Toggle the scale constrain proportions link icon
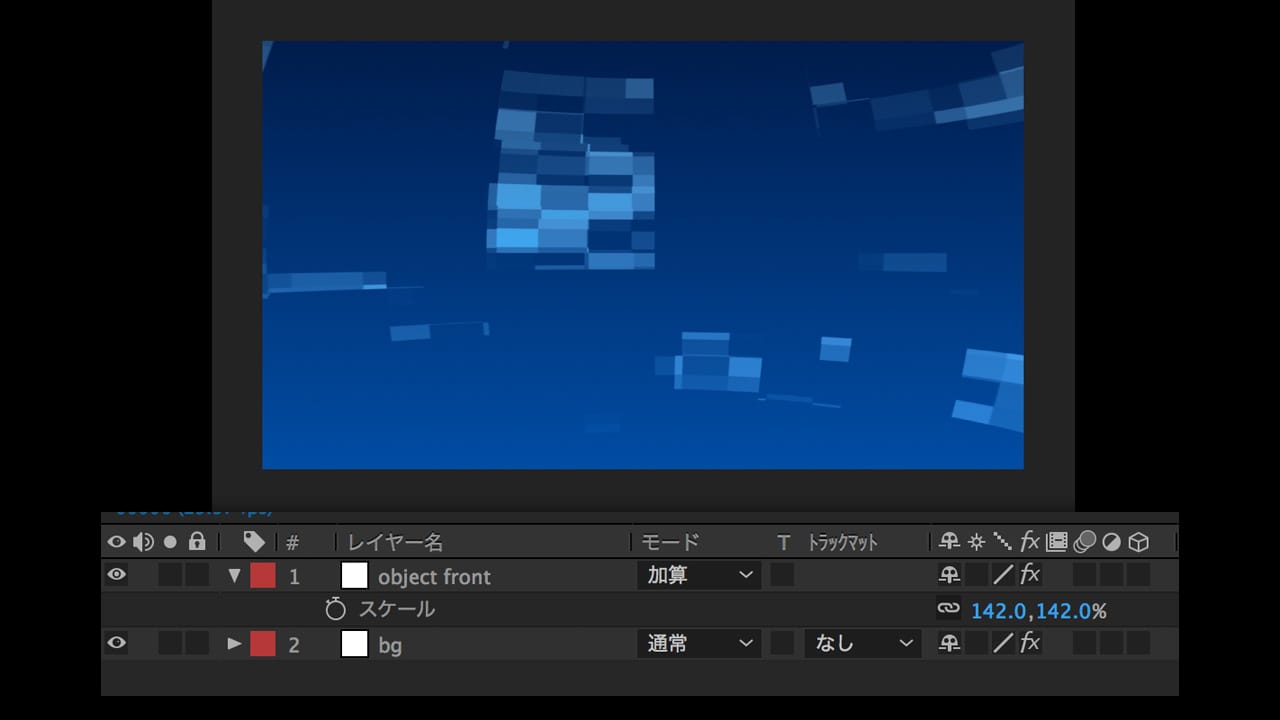The width and height of the screenshot is (1280, 720). tap(948, 609)
